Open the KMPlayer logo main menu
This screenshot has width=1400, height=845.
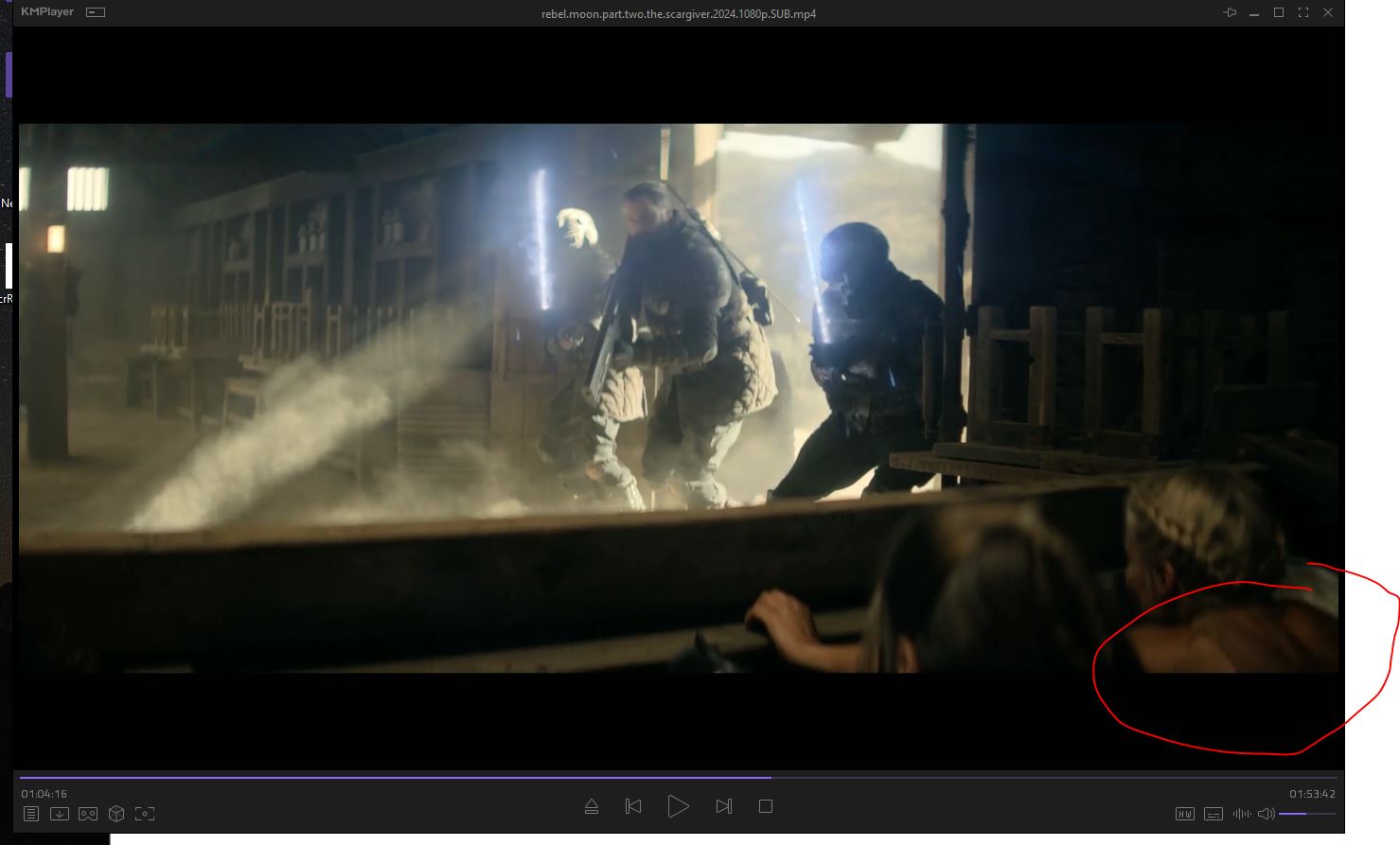tap(47, 12)
